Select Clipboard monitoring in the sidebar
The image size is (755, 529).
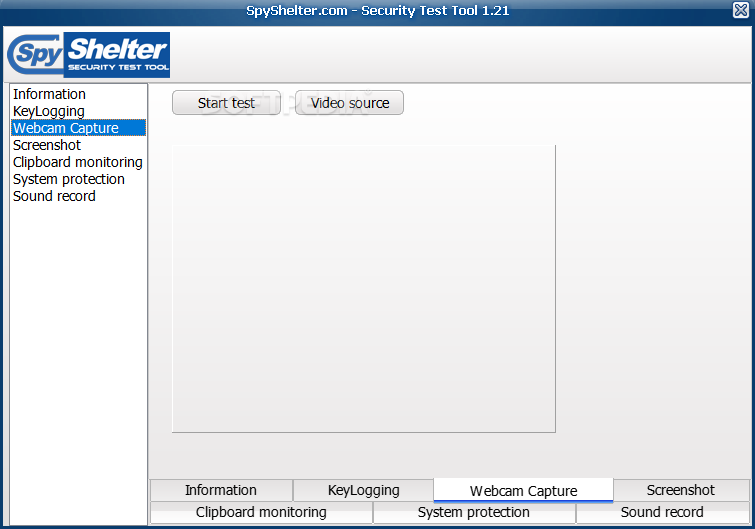pos(78,162)
